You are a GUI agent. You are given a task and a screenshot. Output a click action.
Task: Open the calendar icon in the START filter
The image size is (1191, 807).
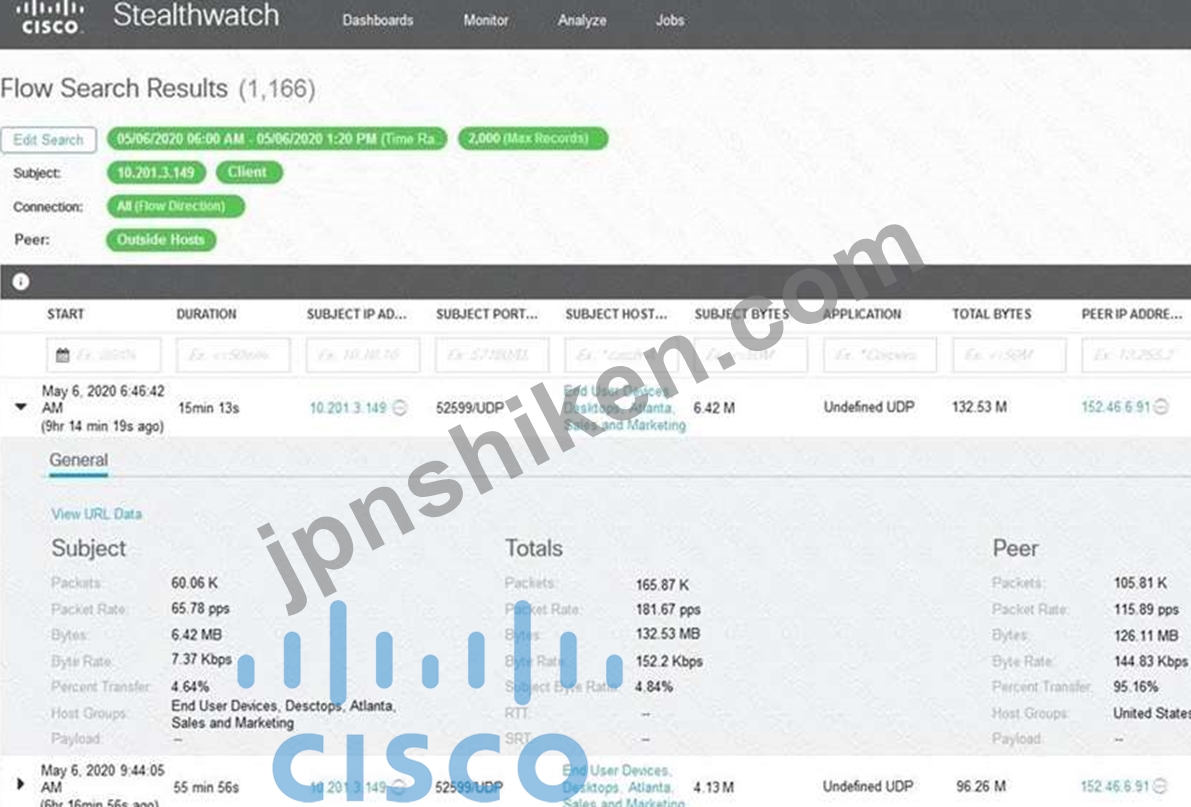click(x=62, y=355)
